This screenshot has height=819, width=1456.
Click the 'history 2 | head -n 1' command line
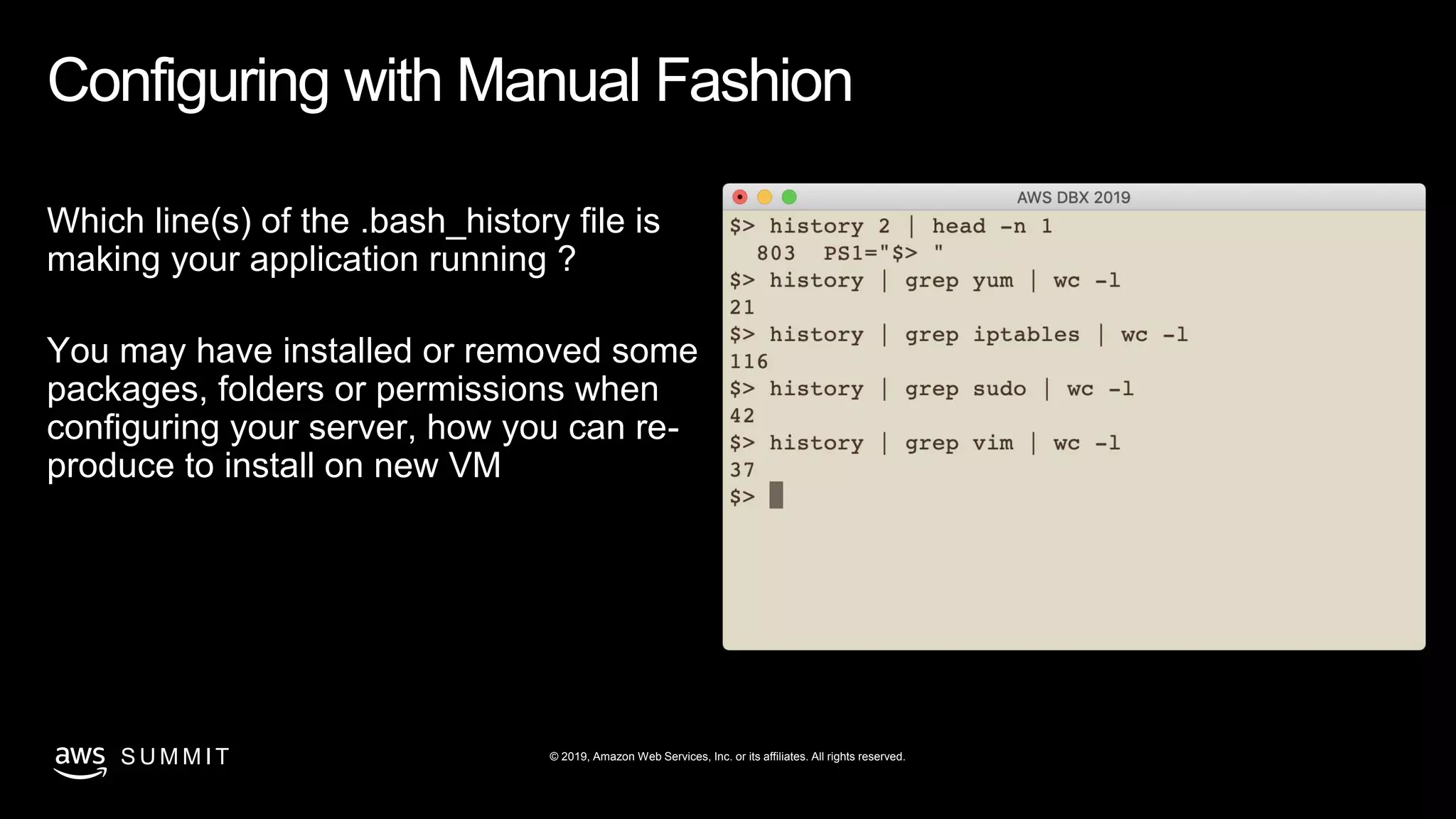coord(891,226)
